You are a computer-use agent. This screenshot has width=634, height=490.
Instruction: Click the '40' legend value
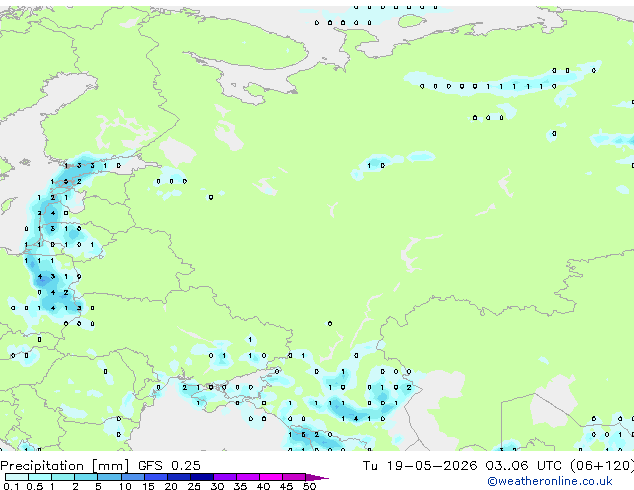[x=263, y=486]
